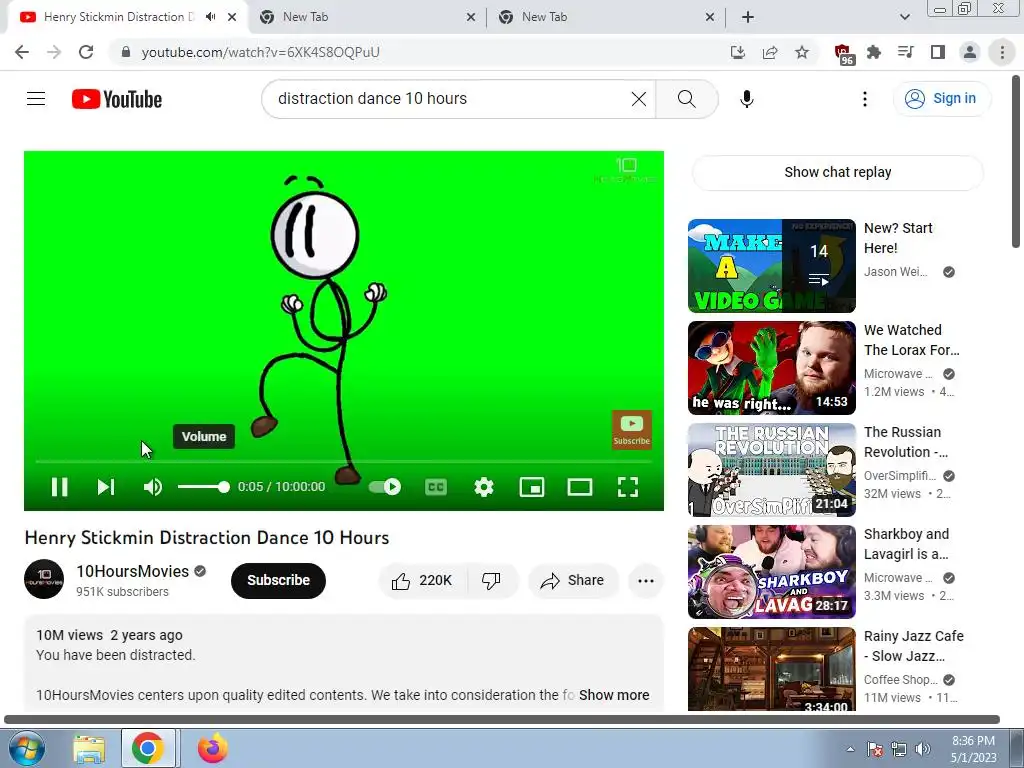Screen dimensions: 1024x768
Task: Open the ad blocker extension showing 96
Action: [x=843, y=54]
